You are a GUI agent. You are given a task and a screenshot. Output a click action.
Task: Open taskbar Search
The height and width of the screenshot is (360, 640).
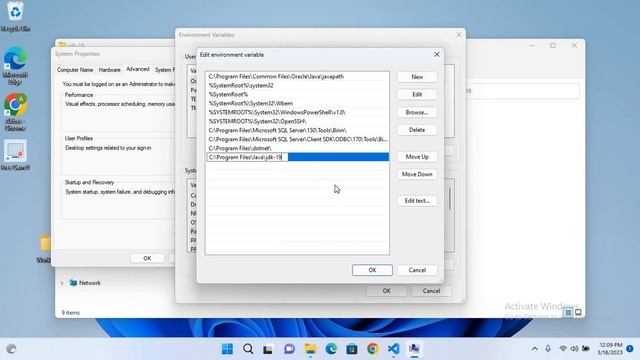click(x=248, y=349)
